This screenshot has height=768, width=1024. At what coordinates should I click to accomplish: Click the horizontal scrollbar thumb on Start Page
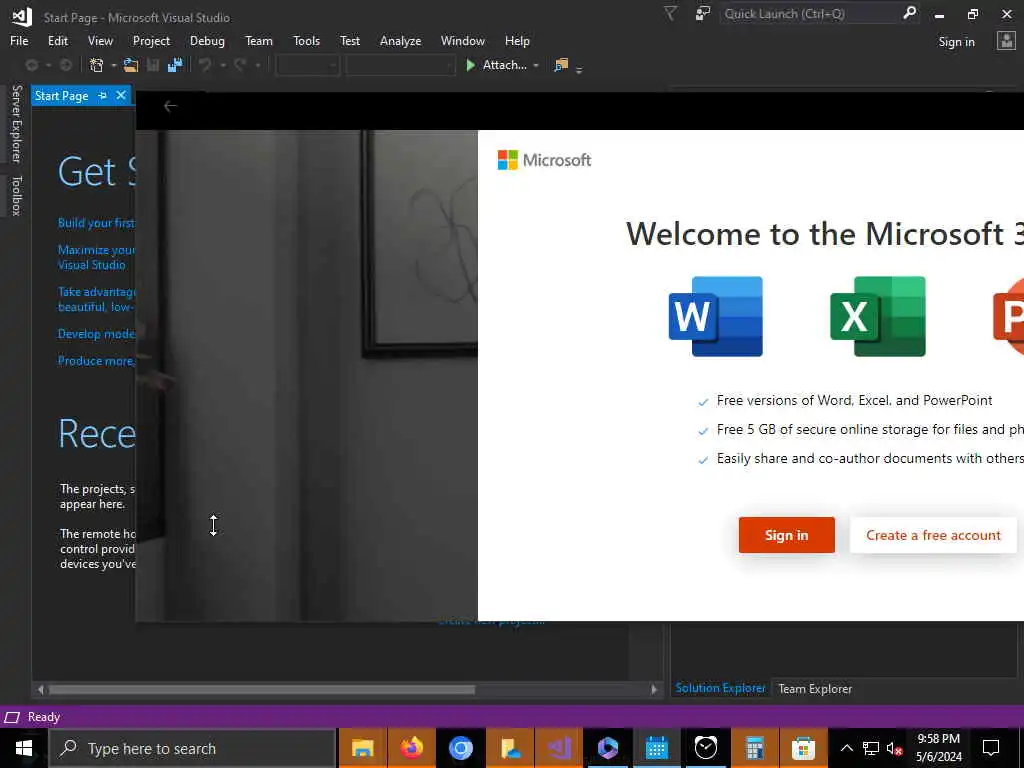[263, 690]
